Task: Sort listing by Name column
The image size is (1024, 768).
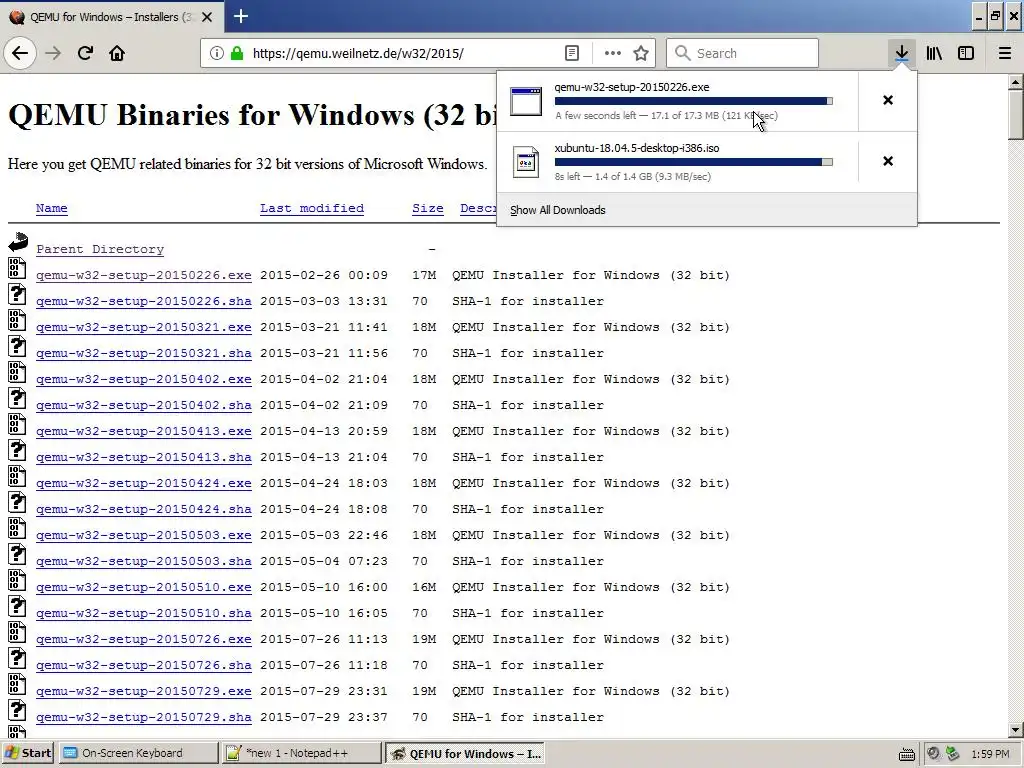Action: click(x=52, y=208)
